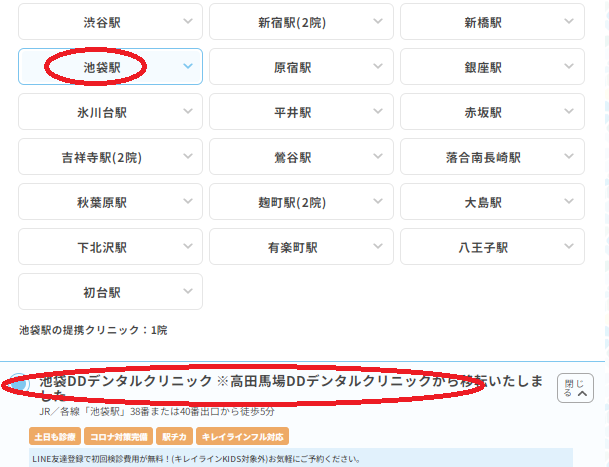The width and height of the screenshot is (609, 467).
Task: Click the 土日も診療 tag
Action: pyautogui.click(x=55, y=436)
